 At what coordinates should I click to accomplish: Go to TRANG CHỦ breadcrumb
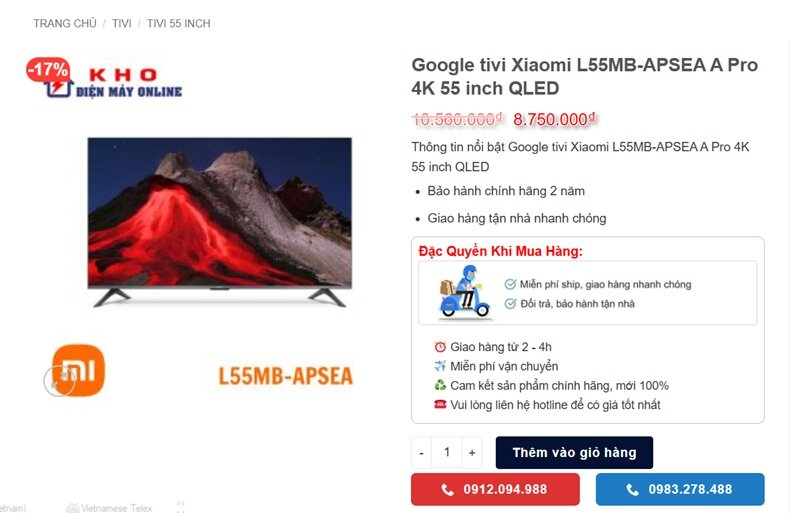[65, 23]
